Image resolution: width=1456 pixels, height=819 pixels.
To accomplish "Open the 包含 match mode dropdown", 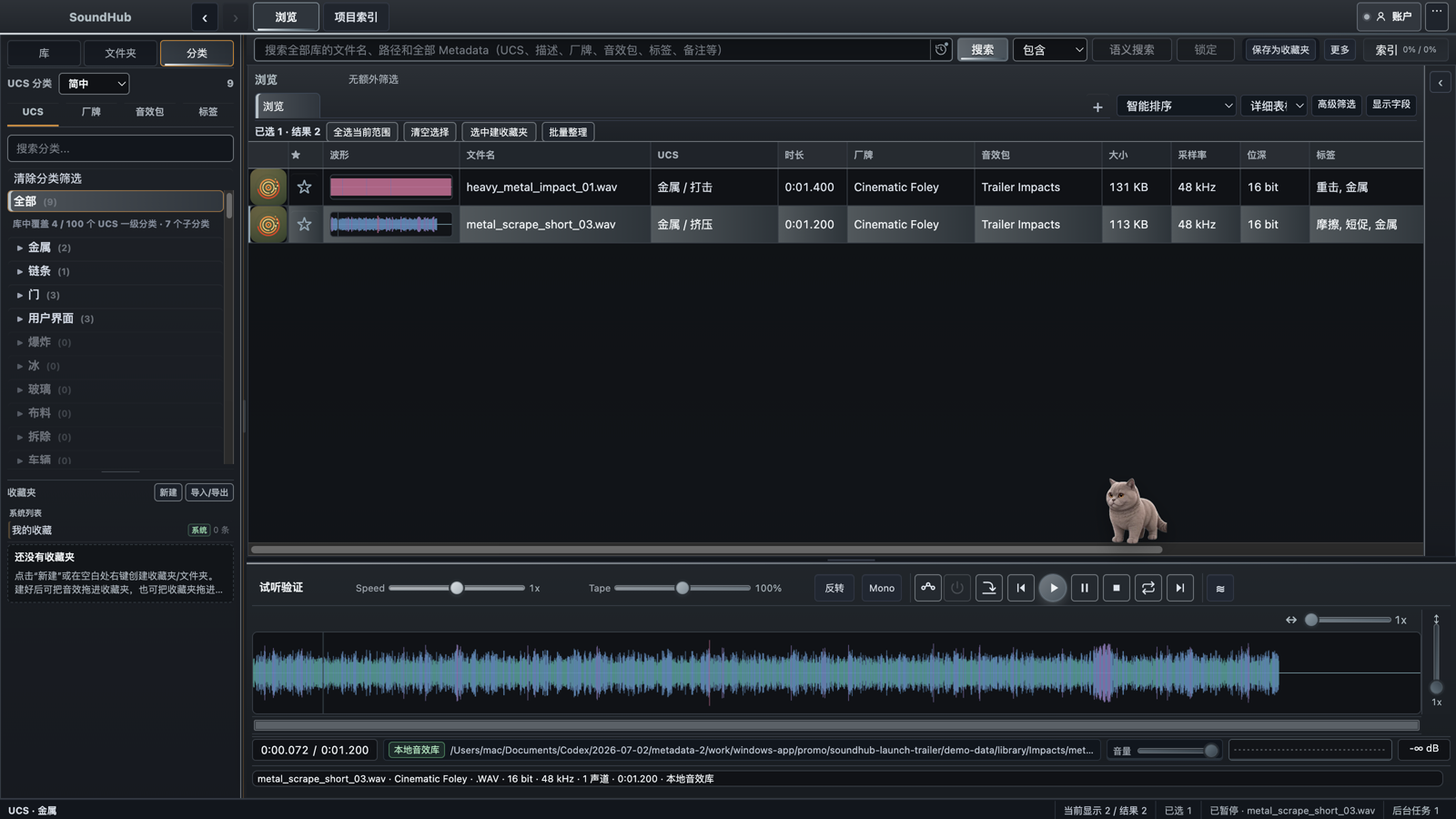I will tap(1050, 50).
